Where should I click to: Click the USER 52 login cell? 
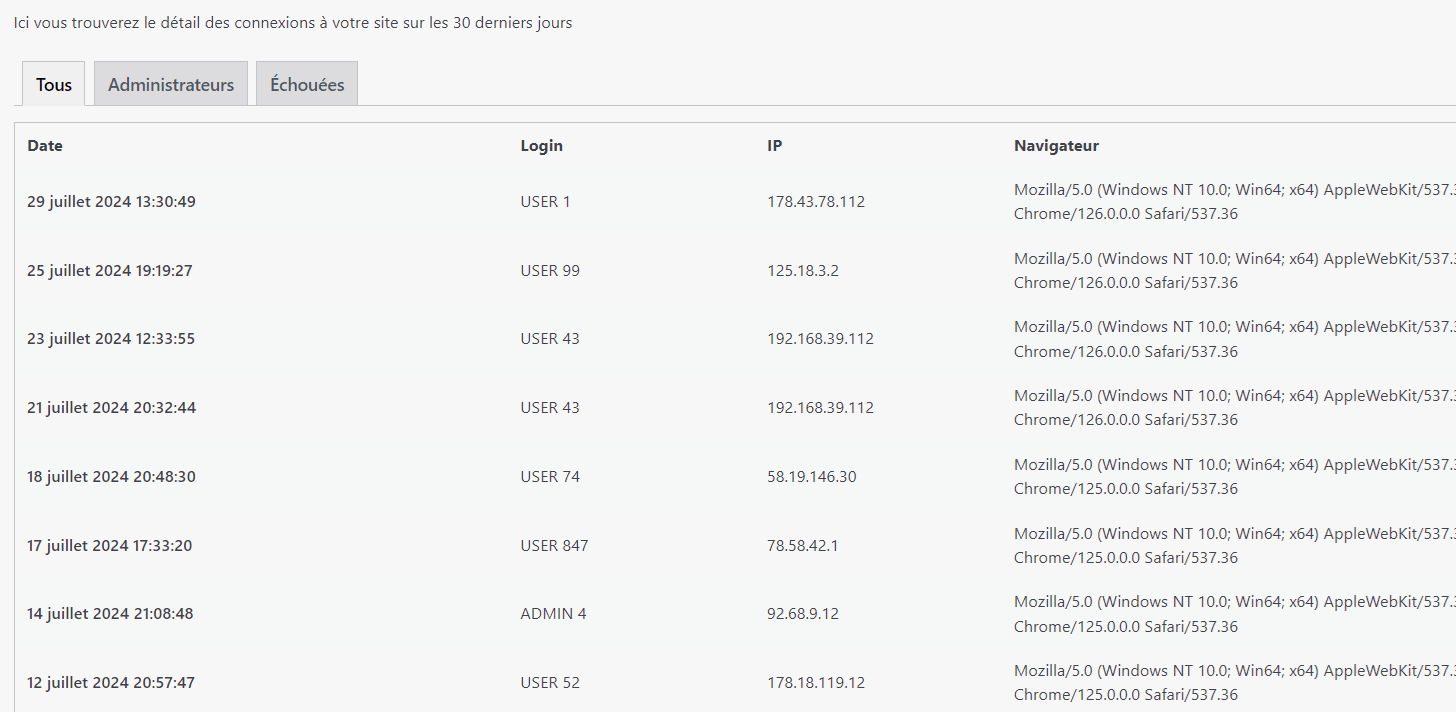pyautogui.click(x=550, y=683)
